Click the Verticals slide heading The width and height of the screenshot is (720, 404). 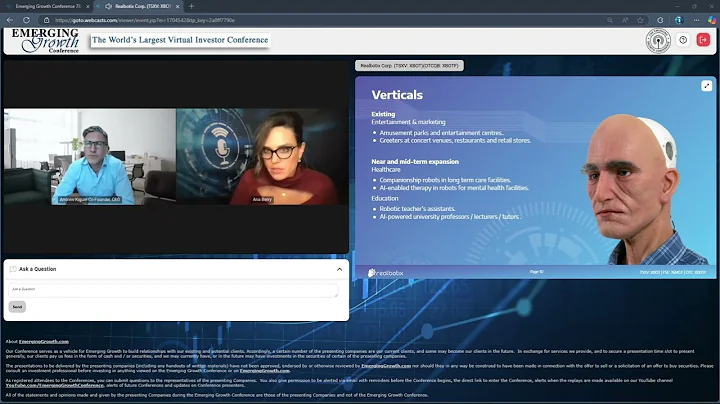397,95
